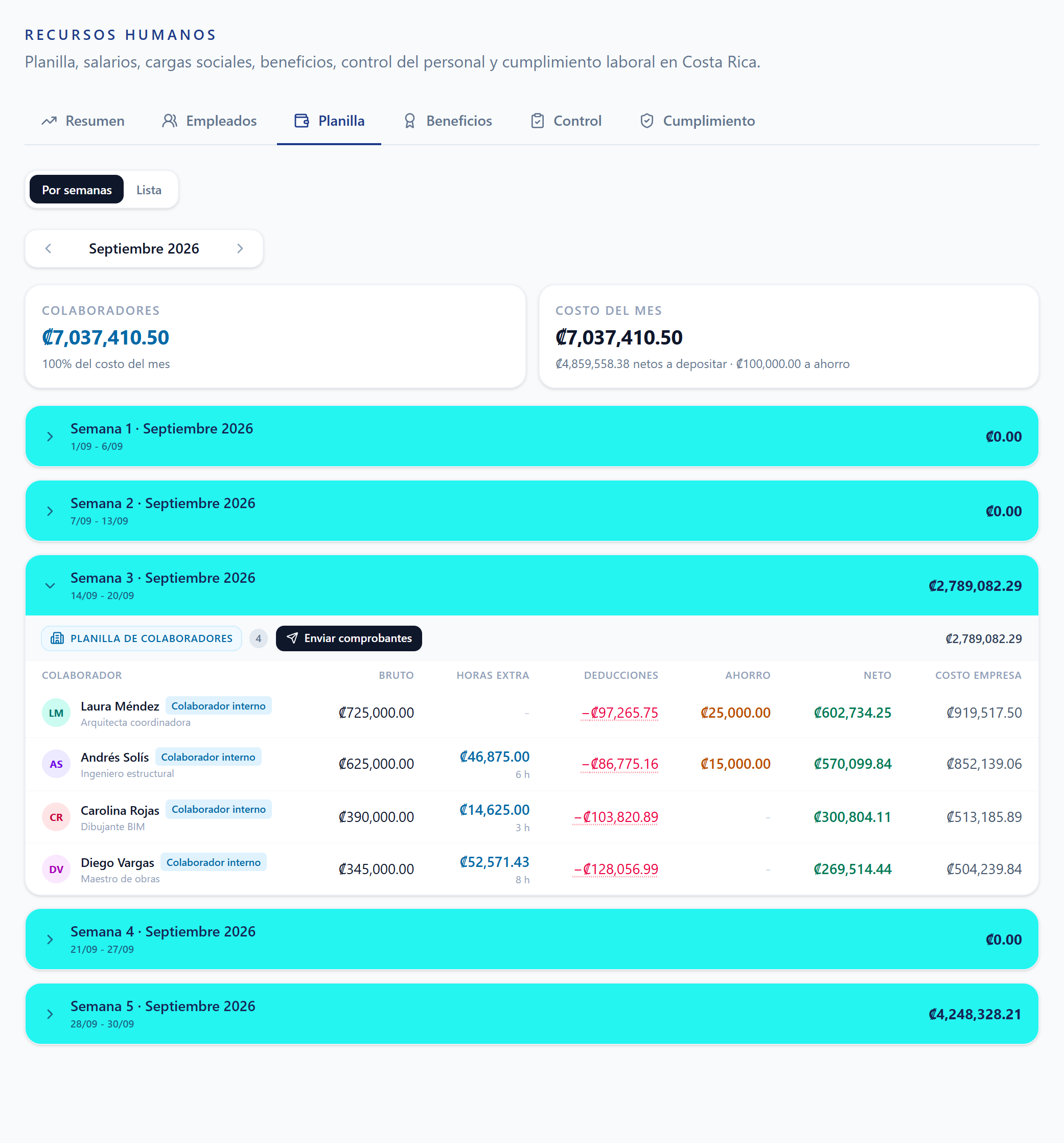
Task: Expand Semana 2 chevron
Action: pyautogui.click(x=50, y=511)
